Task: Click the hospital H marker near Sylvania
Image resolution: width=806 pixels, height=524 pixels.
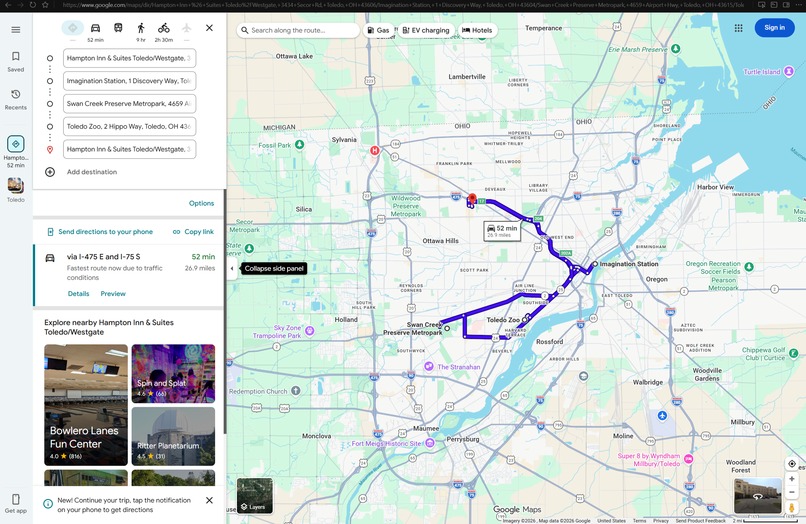Action: pos(375,151)
